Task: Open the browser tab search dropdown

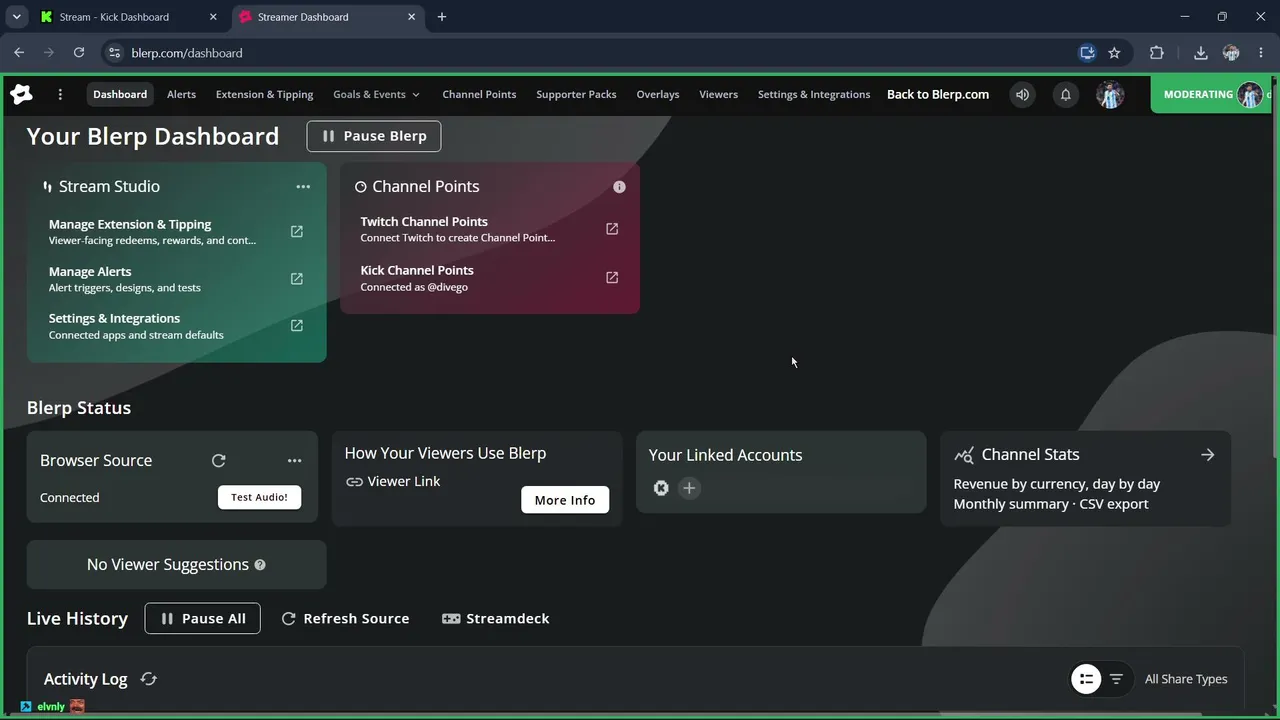Action: pyautogui.click(x=16, y=17)
